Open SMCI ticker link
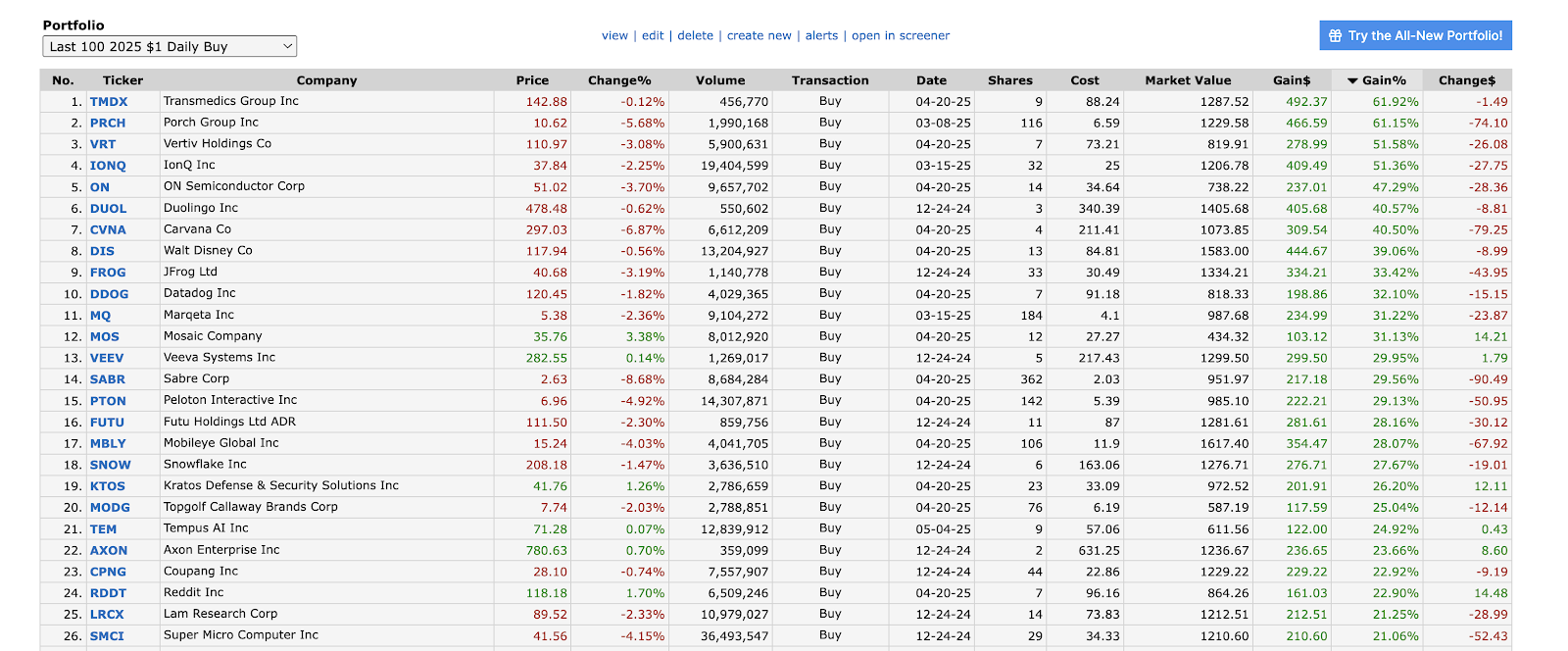 (x=107, y=636)
